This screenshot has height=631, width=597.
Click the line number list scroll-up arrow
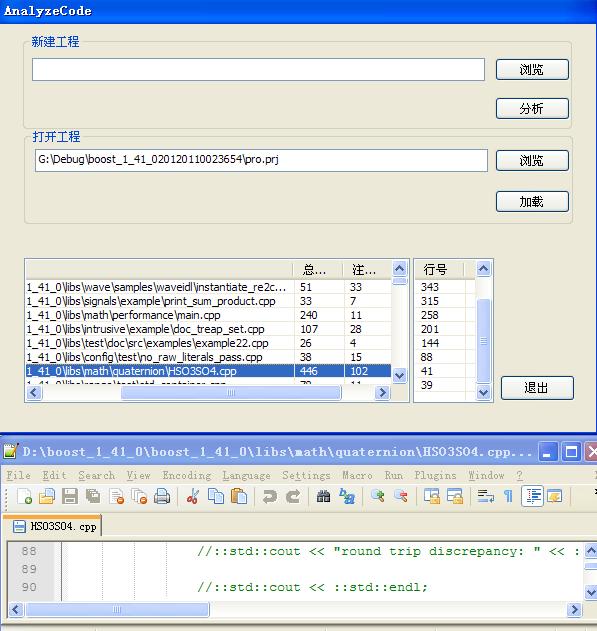click(x=484, y=268)
